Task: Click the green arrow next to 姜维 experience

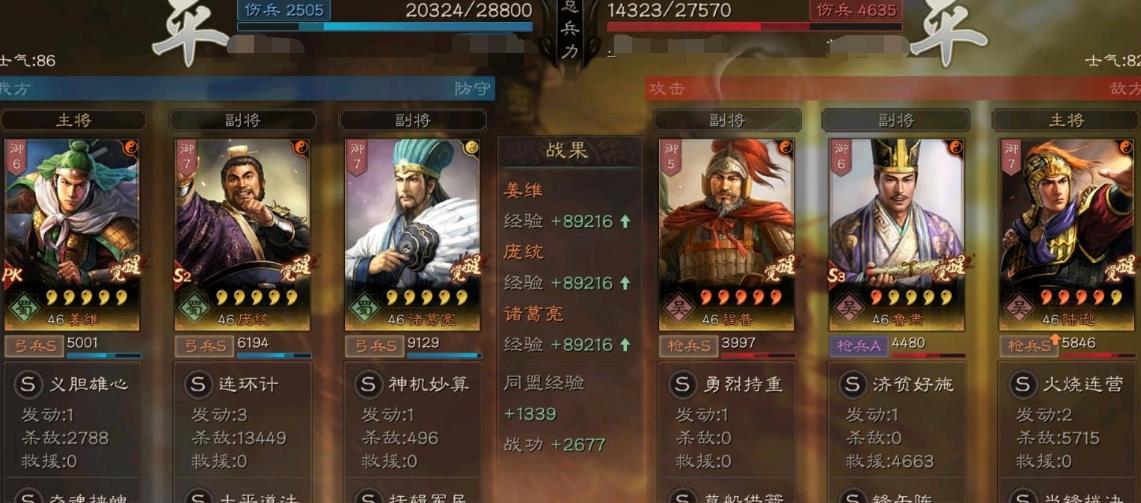Action: 624,221
